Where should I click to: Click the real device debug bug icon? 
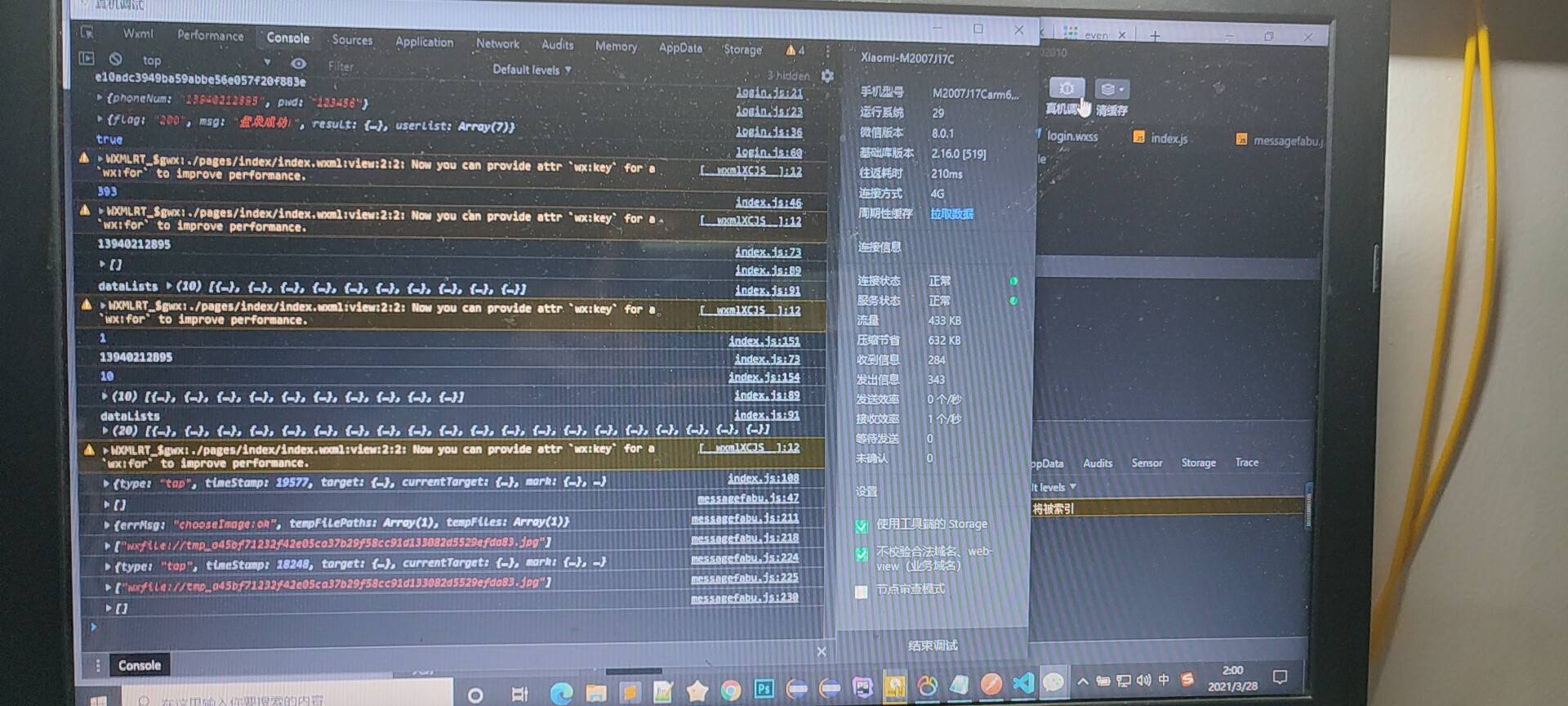pyautogui.click(x=1066, y=88)
